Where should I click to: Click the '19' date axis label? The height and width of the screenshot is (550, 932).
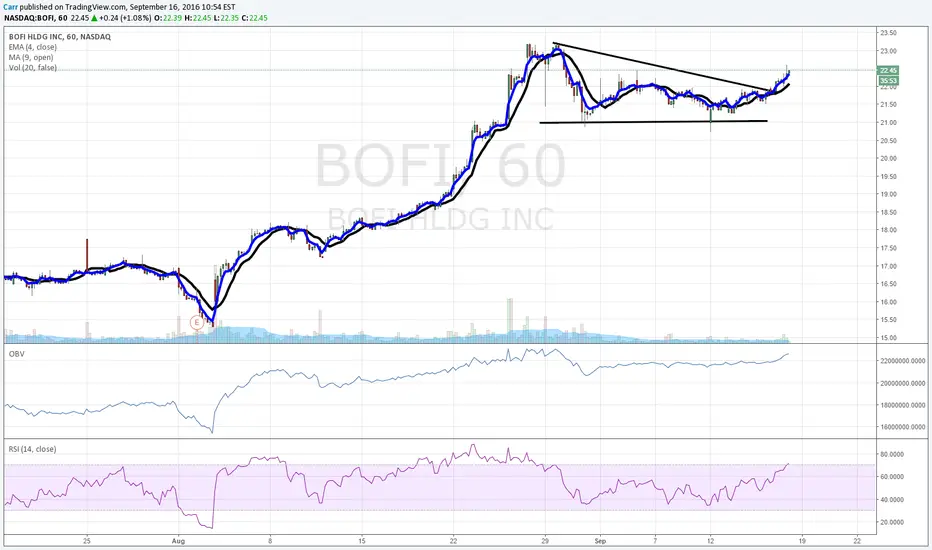802,541
